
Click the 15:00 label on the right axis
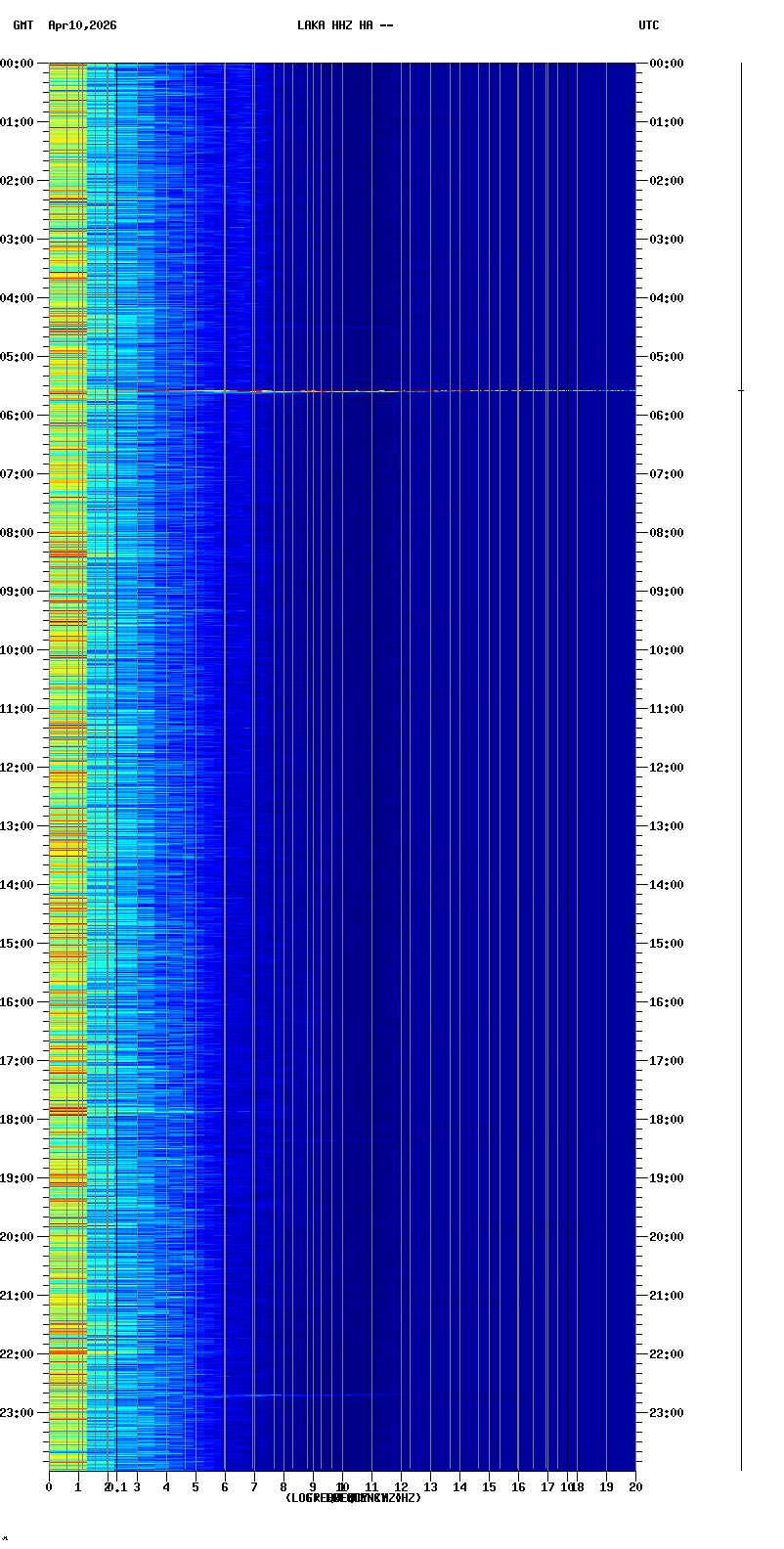click(x=667, y=944)
